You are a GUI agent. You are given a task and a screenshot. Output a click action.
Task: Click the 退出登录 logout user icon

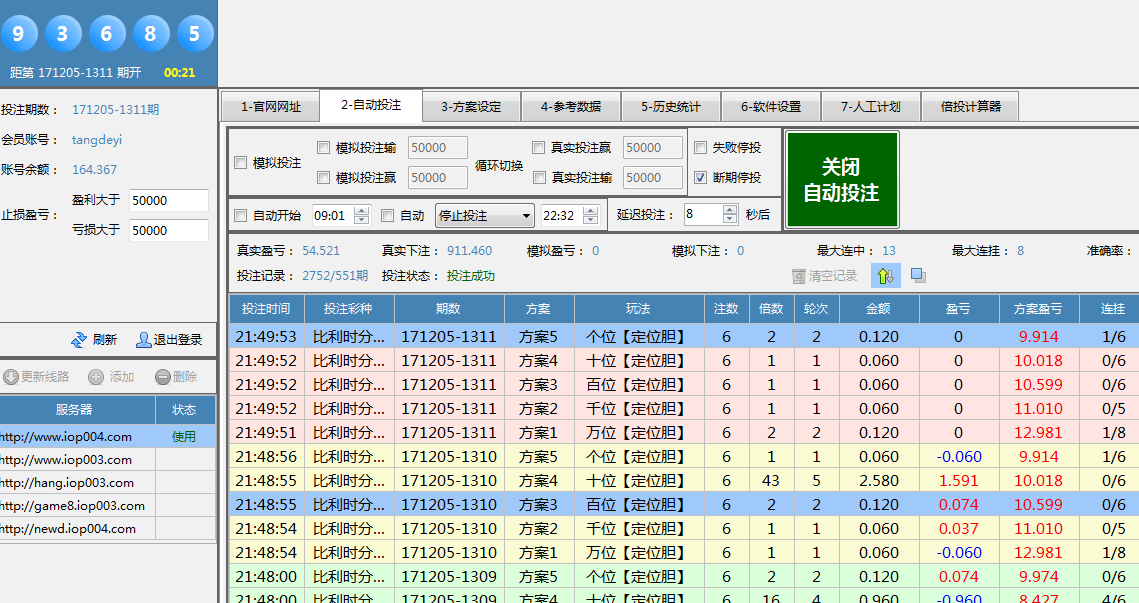coord(143,340)
